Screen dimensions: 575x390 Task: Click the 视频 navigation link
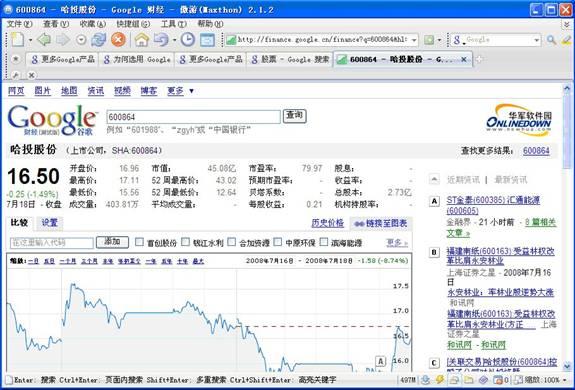[x=122, y=91]
